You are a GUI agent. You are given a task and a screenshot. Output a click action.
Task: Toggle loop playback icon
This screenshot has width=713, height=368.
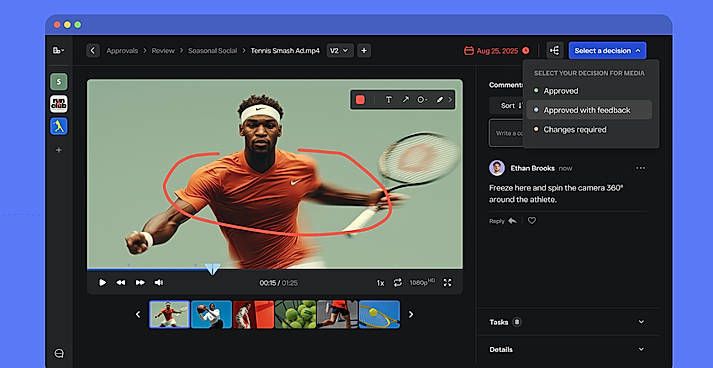pyautogui.click(x=397, y=282)
